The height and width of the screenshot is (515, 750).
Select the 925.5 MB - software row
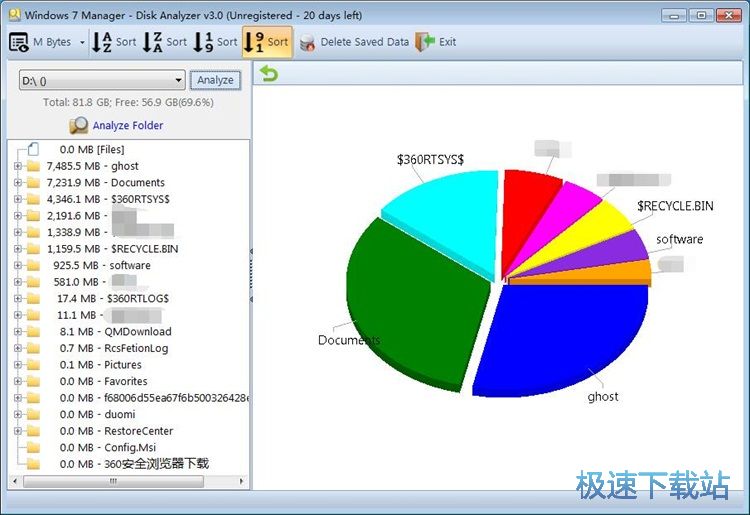pos(102,265)
